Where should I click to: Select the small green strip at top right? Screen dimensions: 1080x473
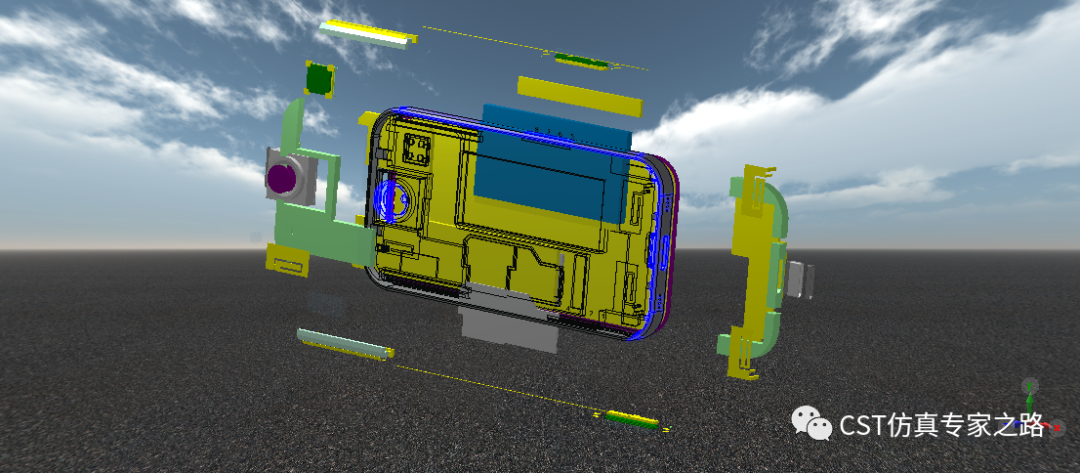click(583, 61)
